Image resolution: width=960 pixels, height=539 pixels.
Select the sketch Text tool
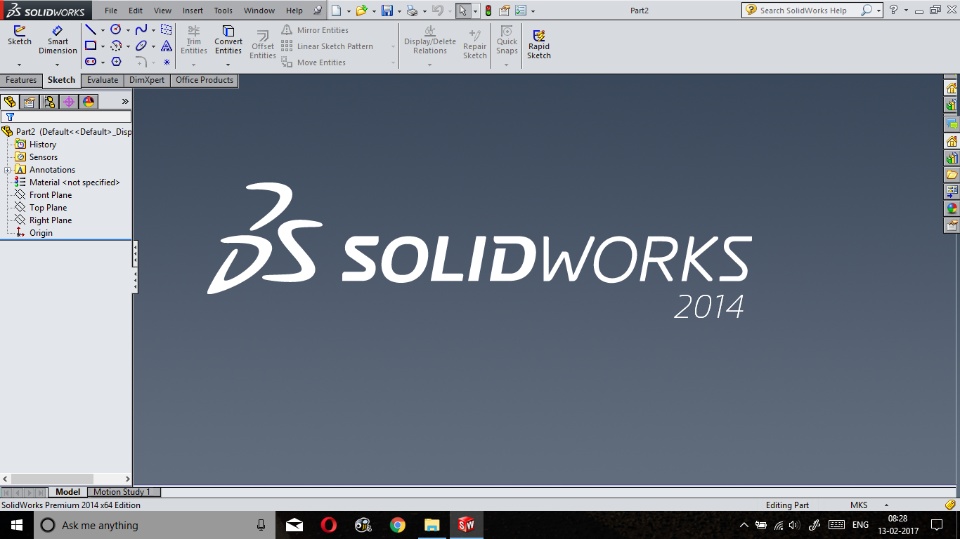(x=166, y=45)
